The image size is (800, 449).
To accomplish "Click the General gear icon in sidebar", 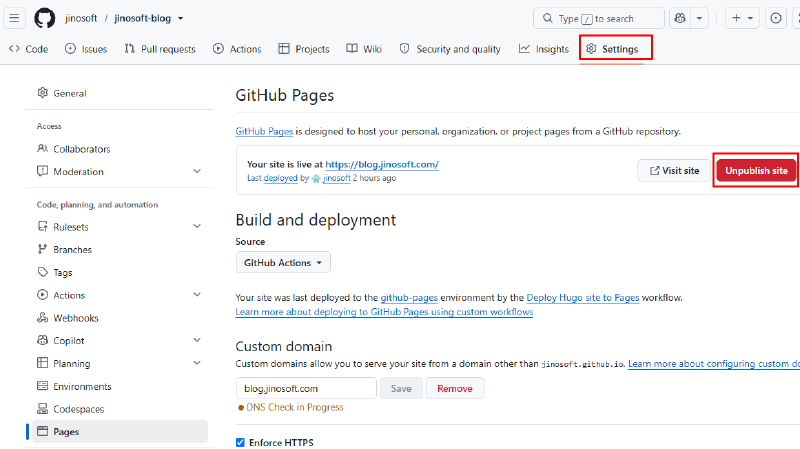I will tap(42, 93).
